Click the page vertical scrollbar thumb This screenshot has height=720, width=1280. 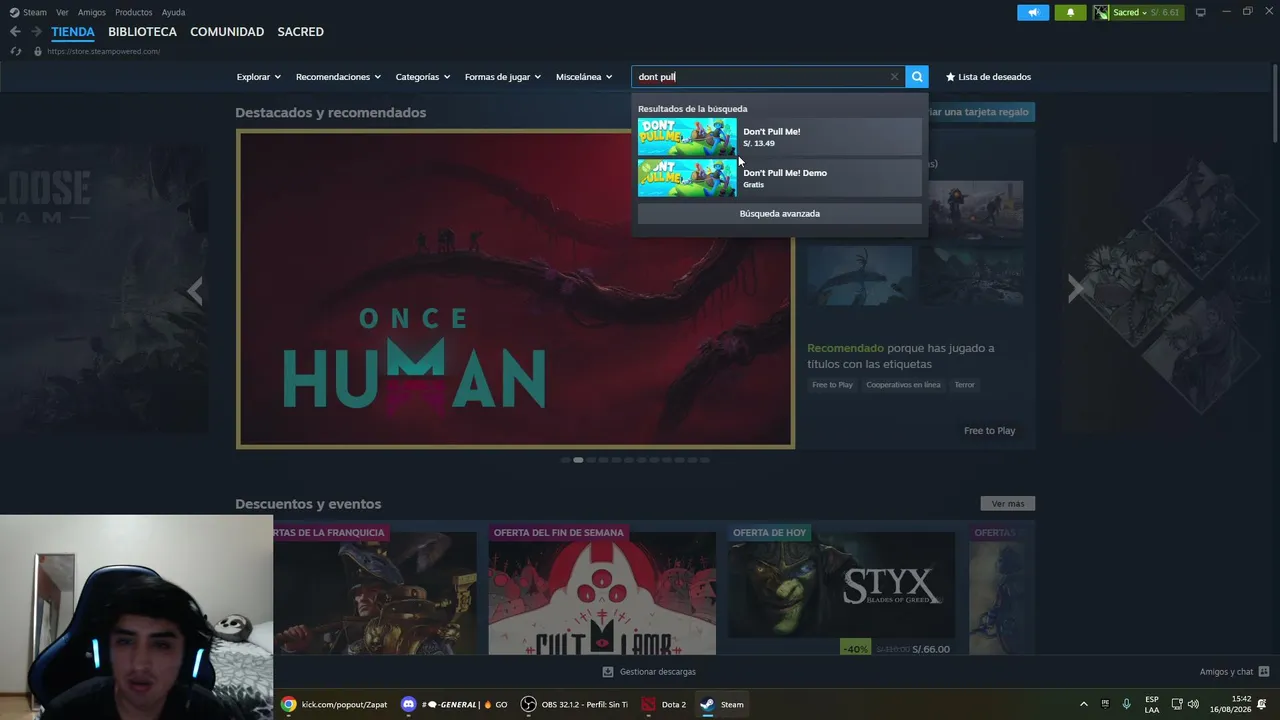[x=1274, y=103]
